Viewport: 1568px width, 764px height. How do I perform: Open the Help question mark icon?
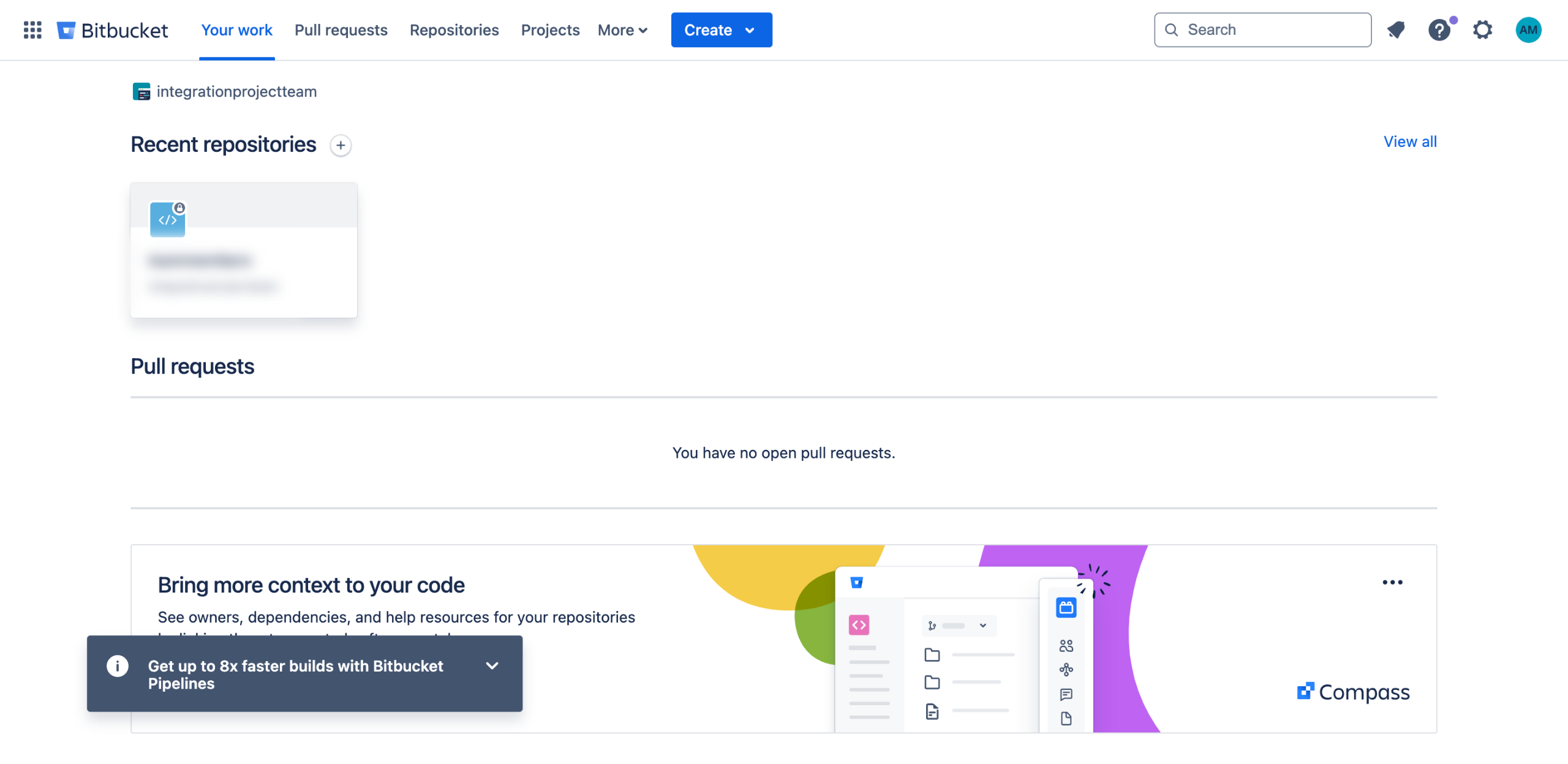pos(1439,29)
